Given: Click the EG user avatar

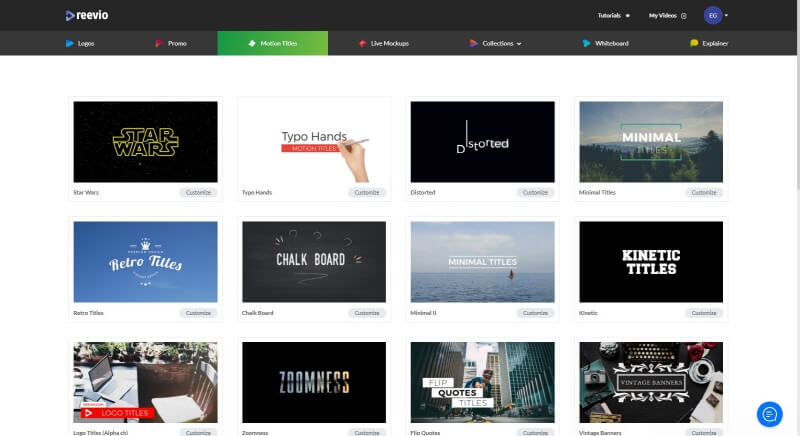Looking at the screenshot, I should (713, 15).
